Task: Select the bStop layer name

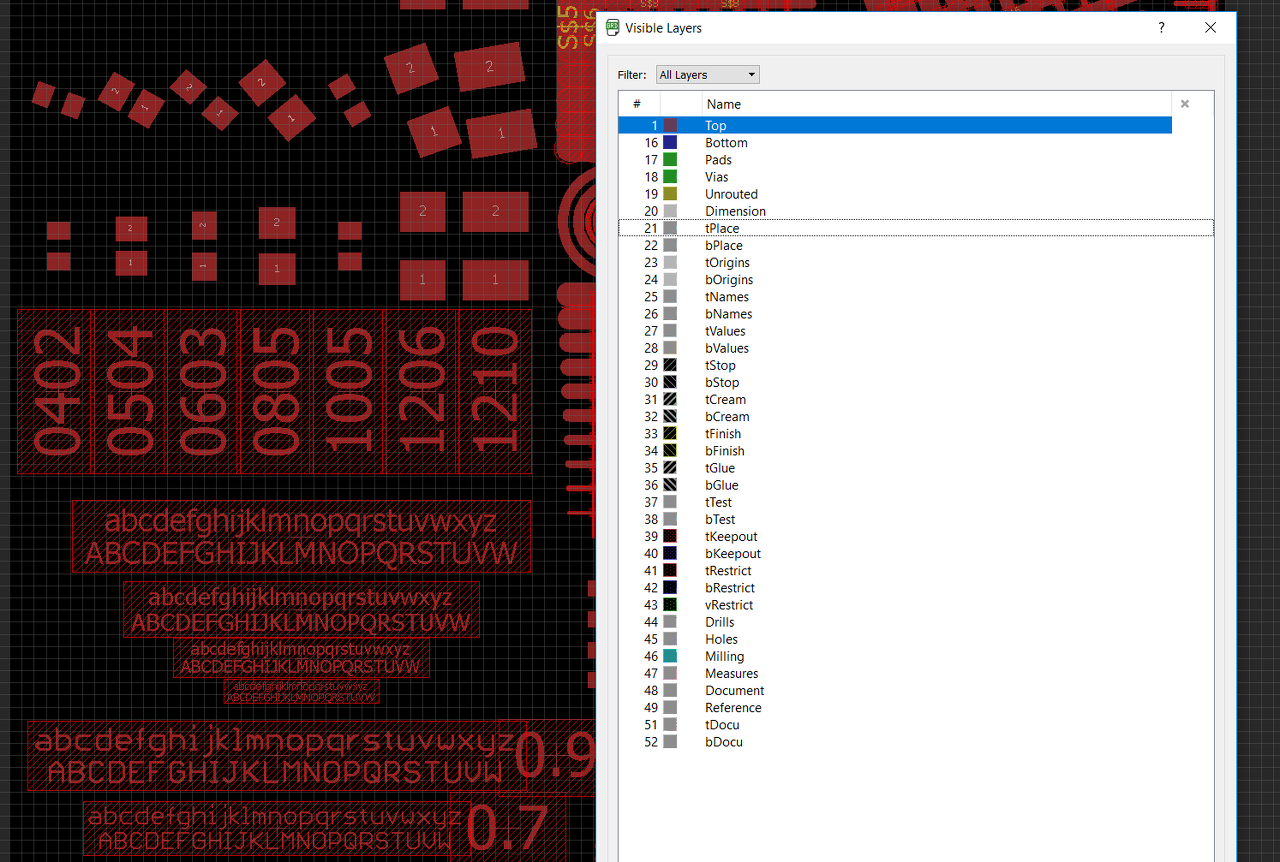Action: (x=722, y=382)
